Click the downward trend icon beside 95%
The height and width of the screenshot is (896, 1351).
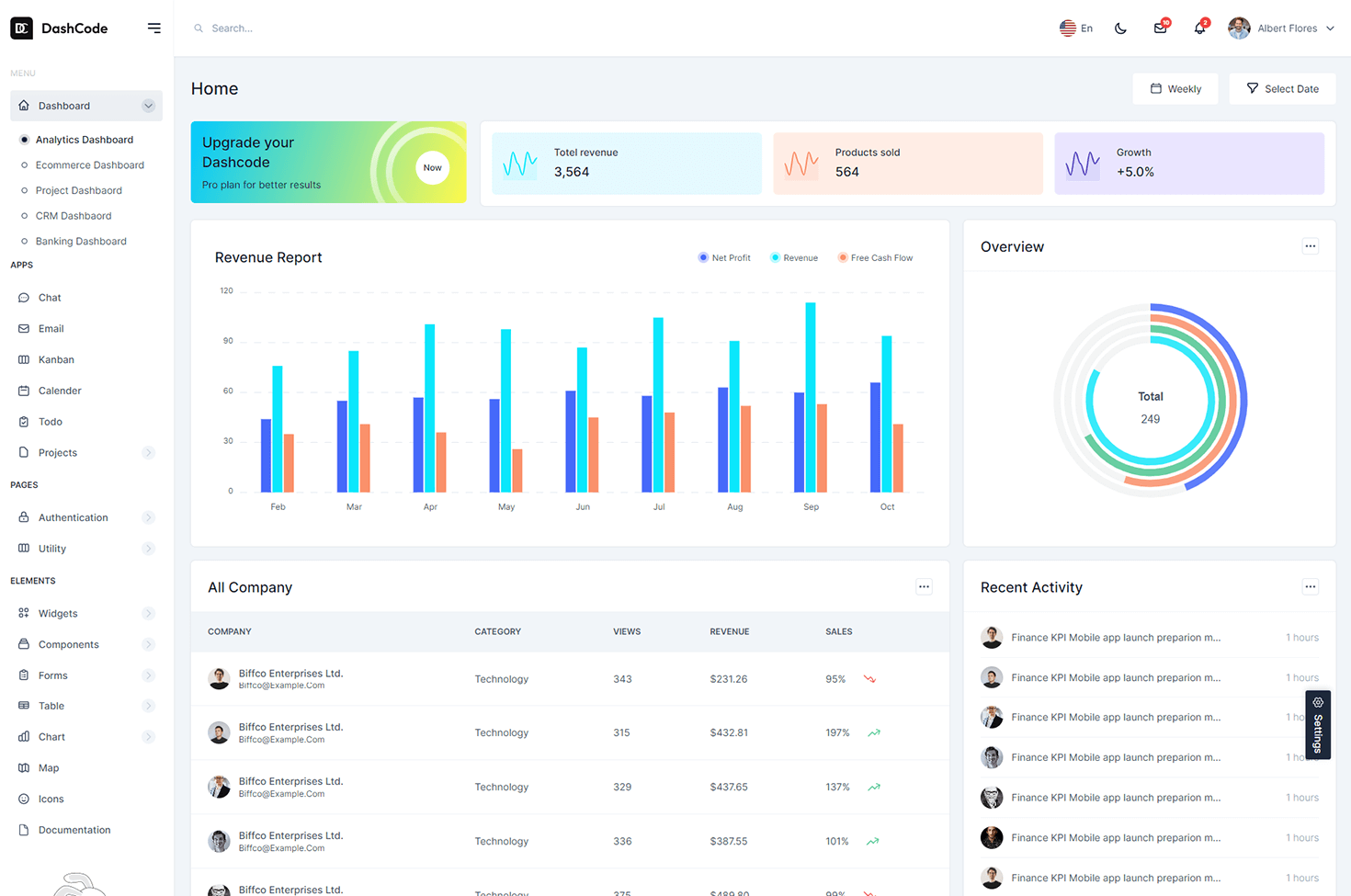[869, 679]
